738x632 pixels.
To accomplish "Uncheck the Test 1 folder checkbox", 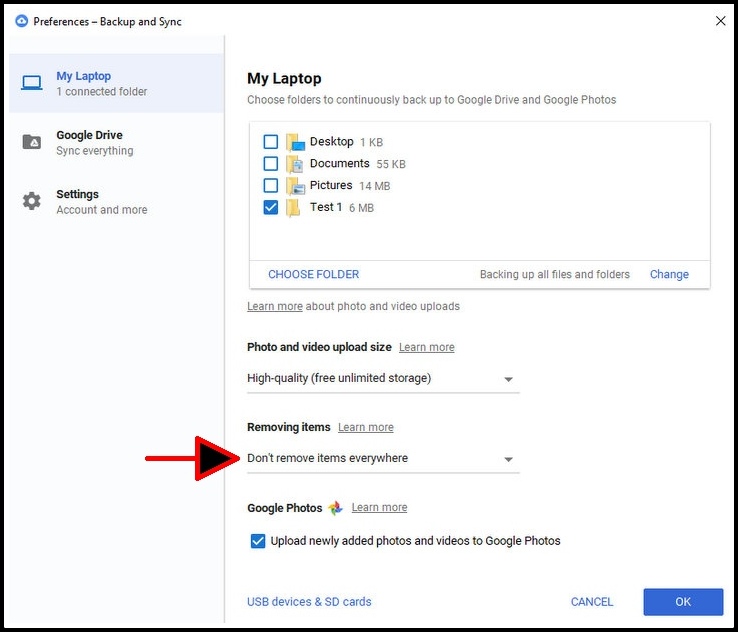I will click(271, 208).
